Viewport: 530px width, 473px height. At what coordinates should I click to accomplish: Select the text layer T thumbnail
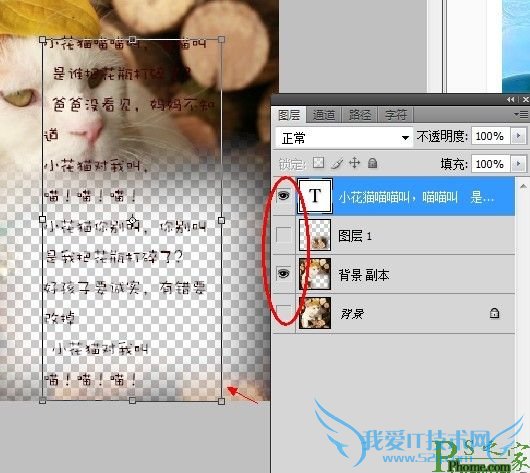pyautogui.click(x=315, y=196)
